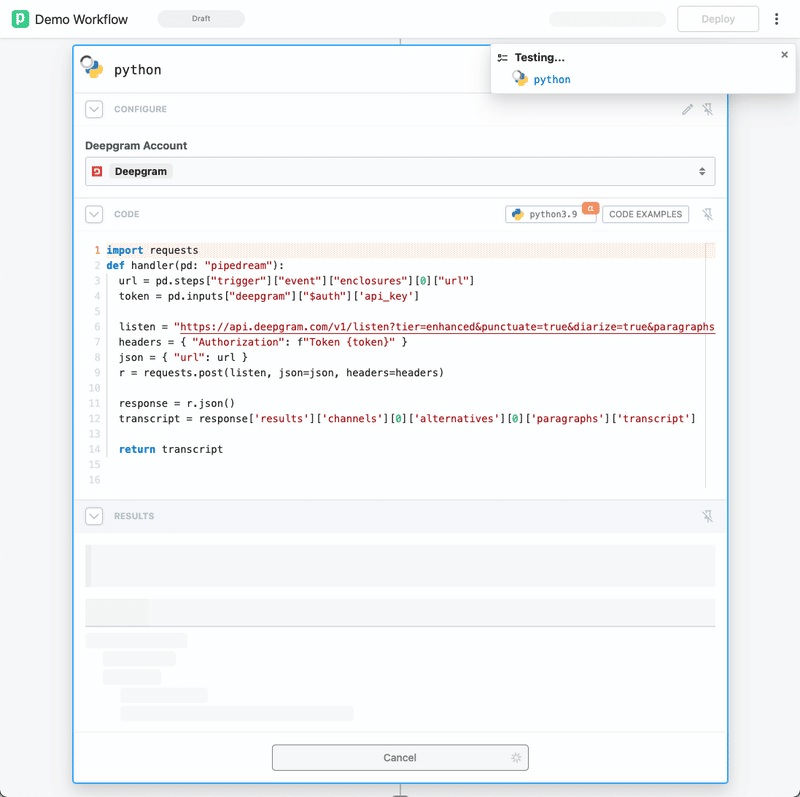This screenshot has width=800, height=797.
Task: Click the Draft status badge
Action: (201, 19)
